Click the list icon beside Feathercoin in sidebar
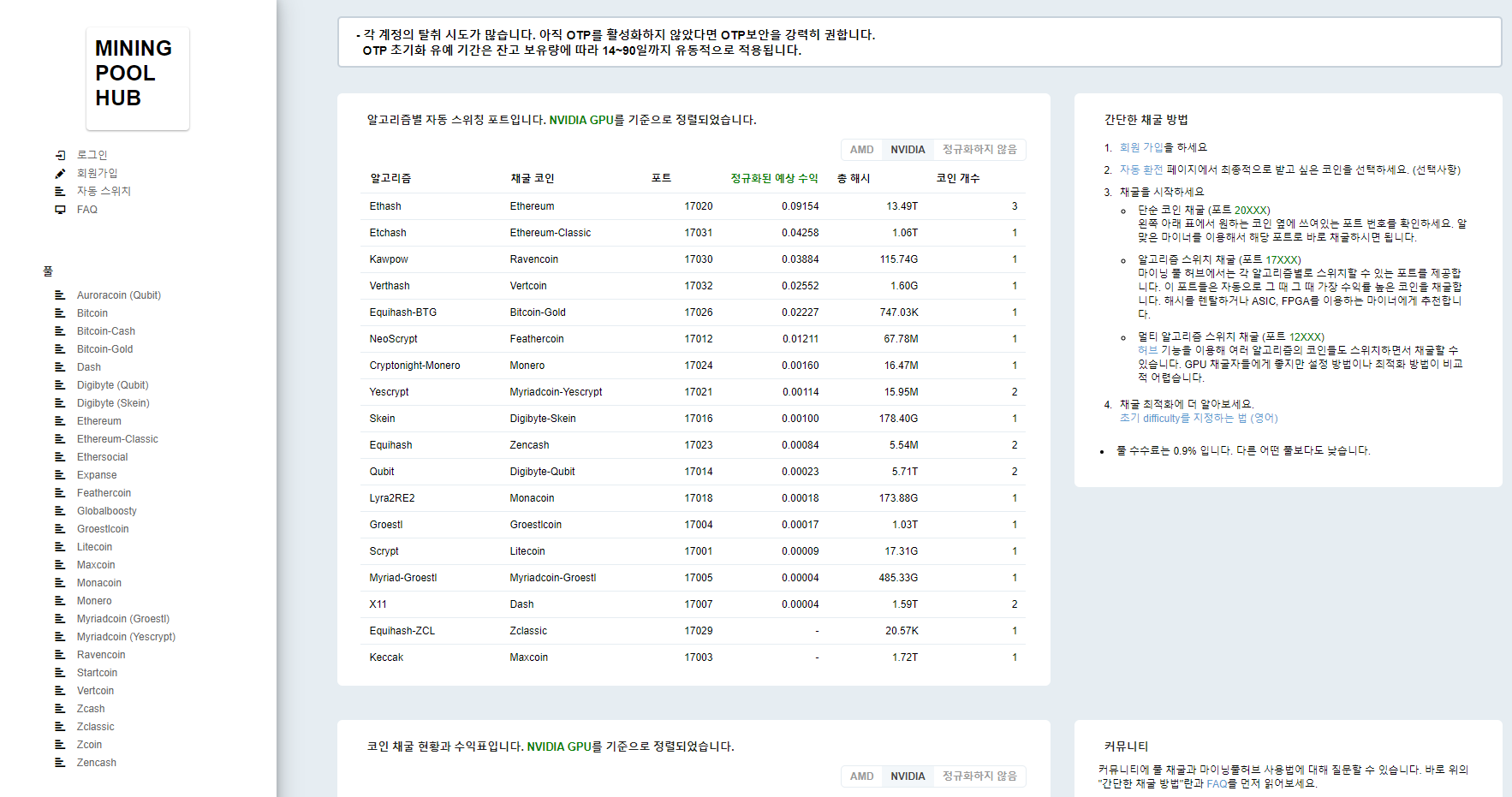This screenshot has height=797, width=1512. (x=60, y=493)
